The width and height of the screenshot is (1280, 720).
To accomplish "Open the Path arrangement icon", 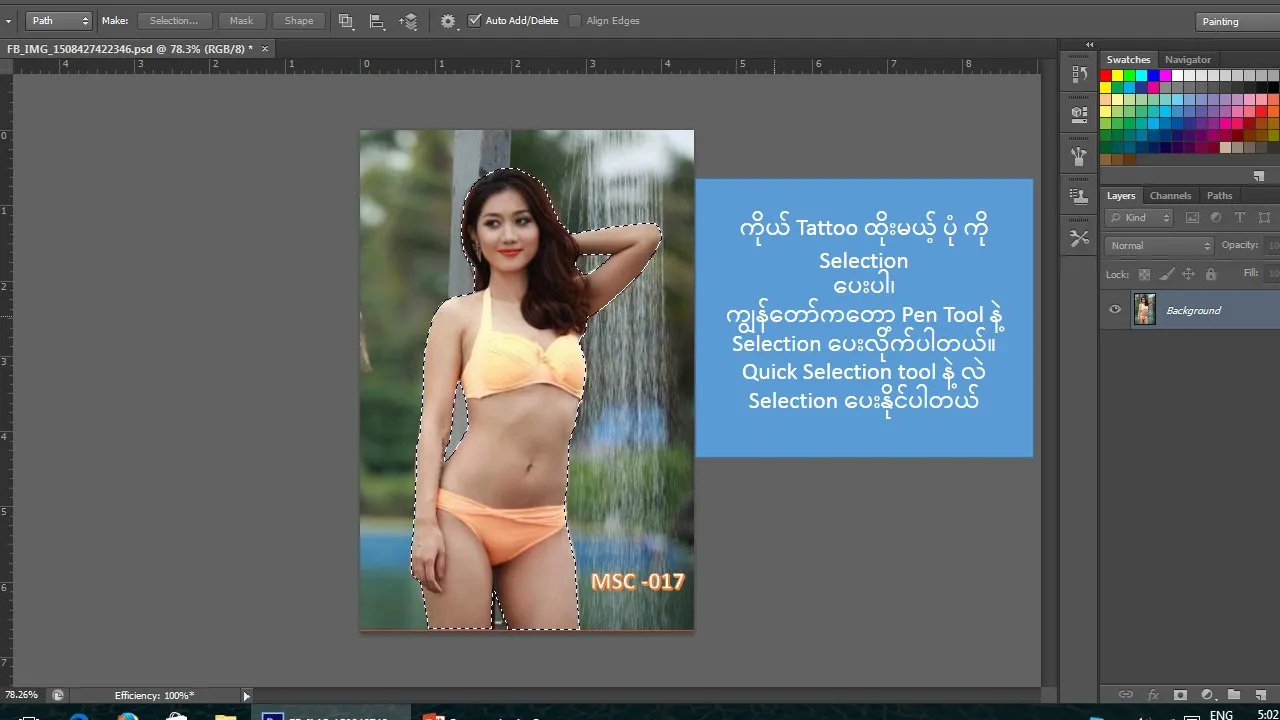I will (408, 20).
